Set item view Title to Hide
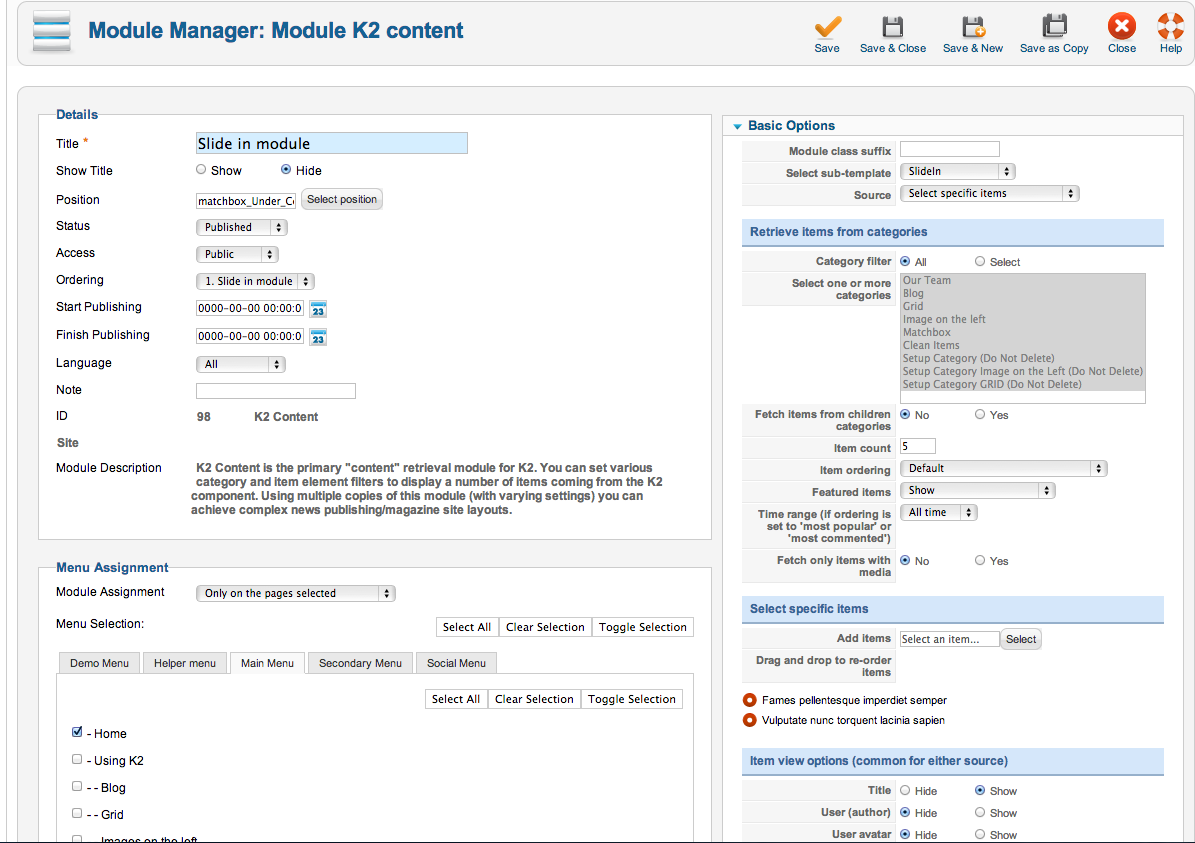 (905, 790)
